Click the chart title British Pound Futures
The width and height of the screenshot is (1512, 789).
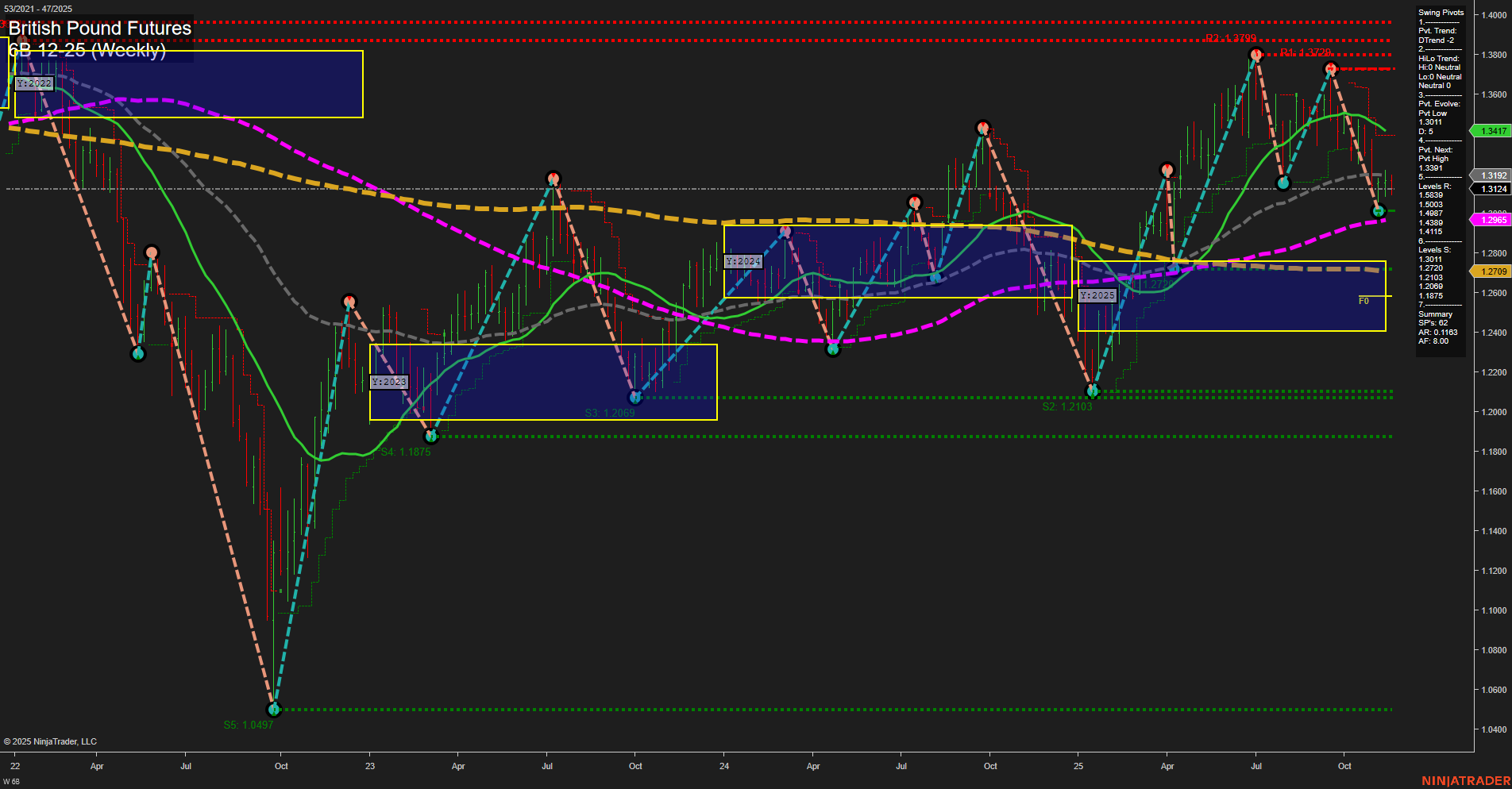tap(99, 28)
